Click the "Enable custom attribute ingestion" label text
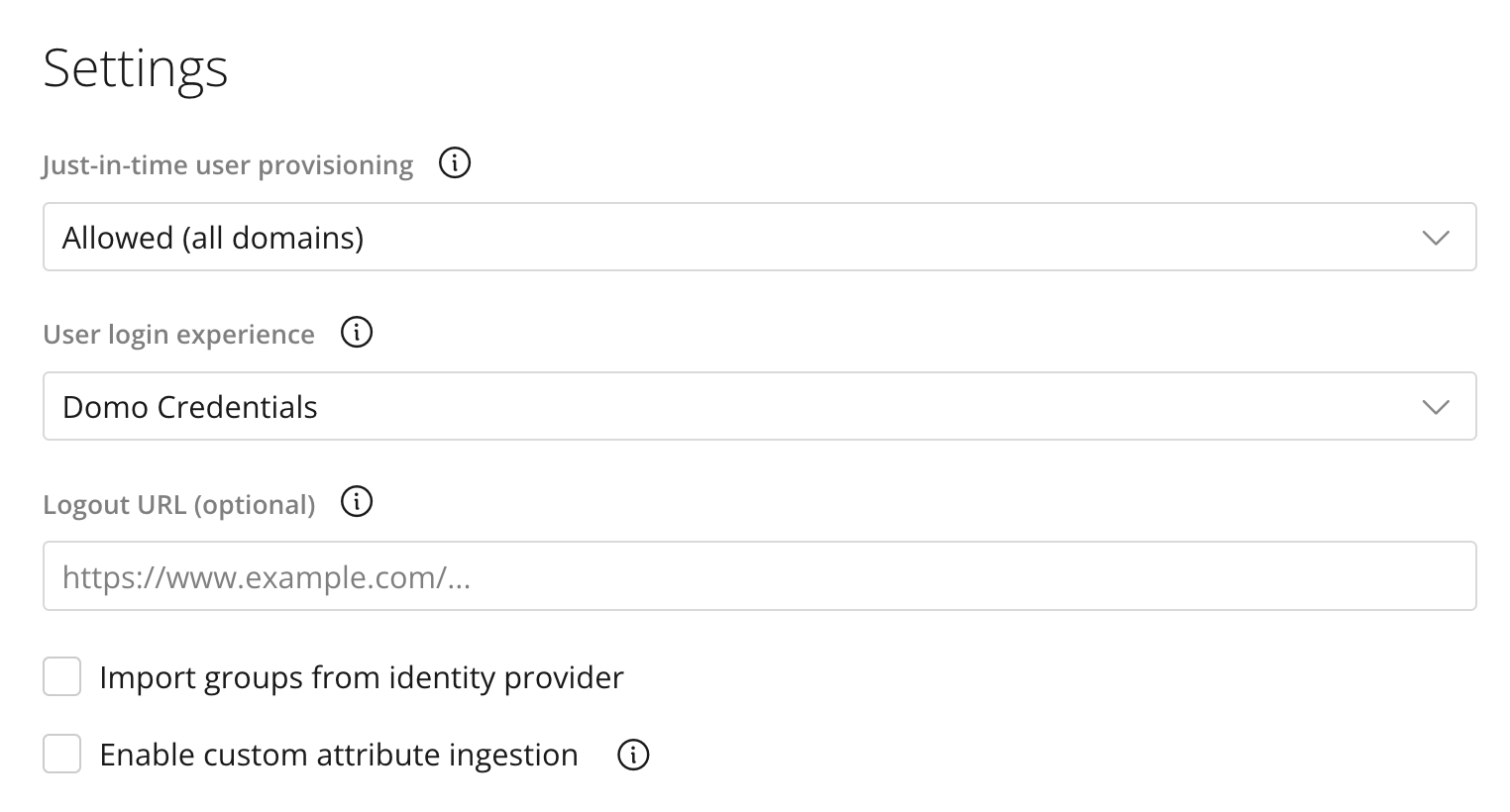1510x812 pixels. click(x=339, y=755)
